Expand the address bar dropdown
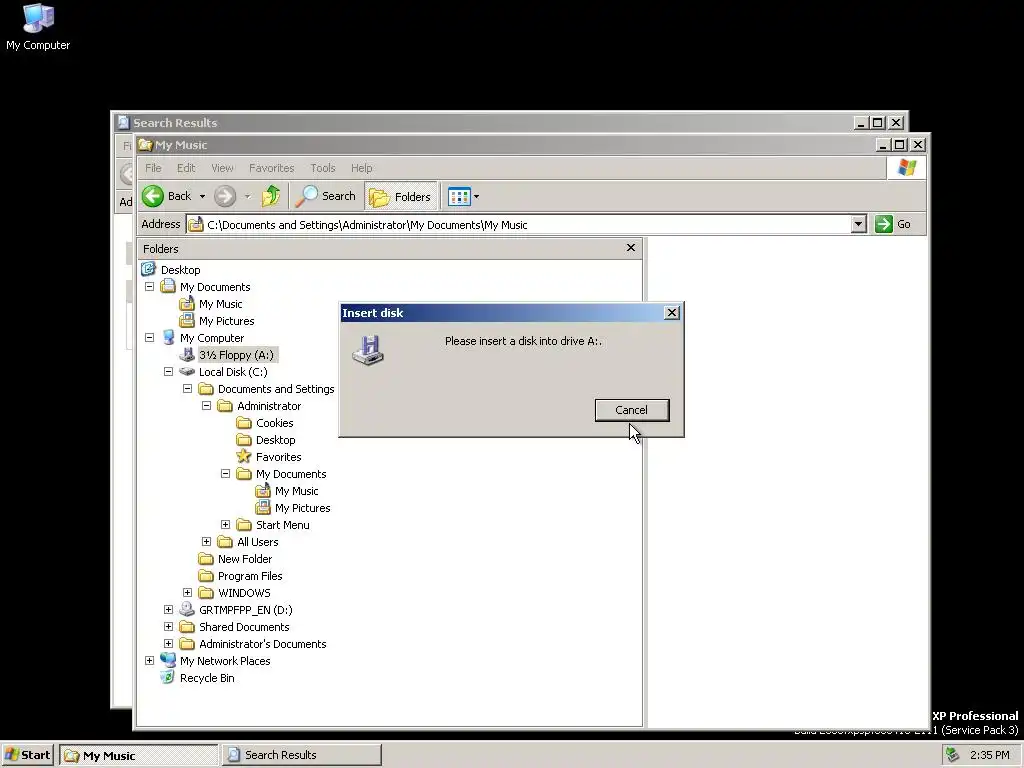This screenshot has width=1024, height=768. (x=859, y=225)
